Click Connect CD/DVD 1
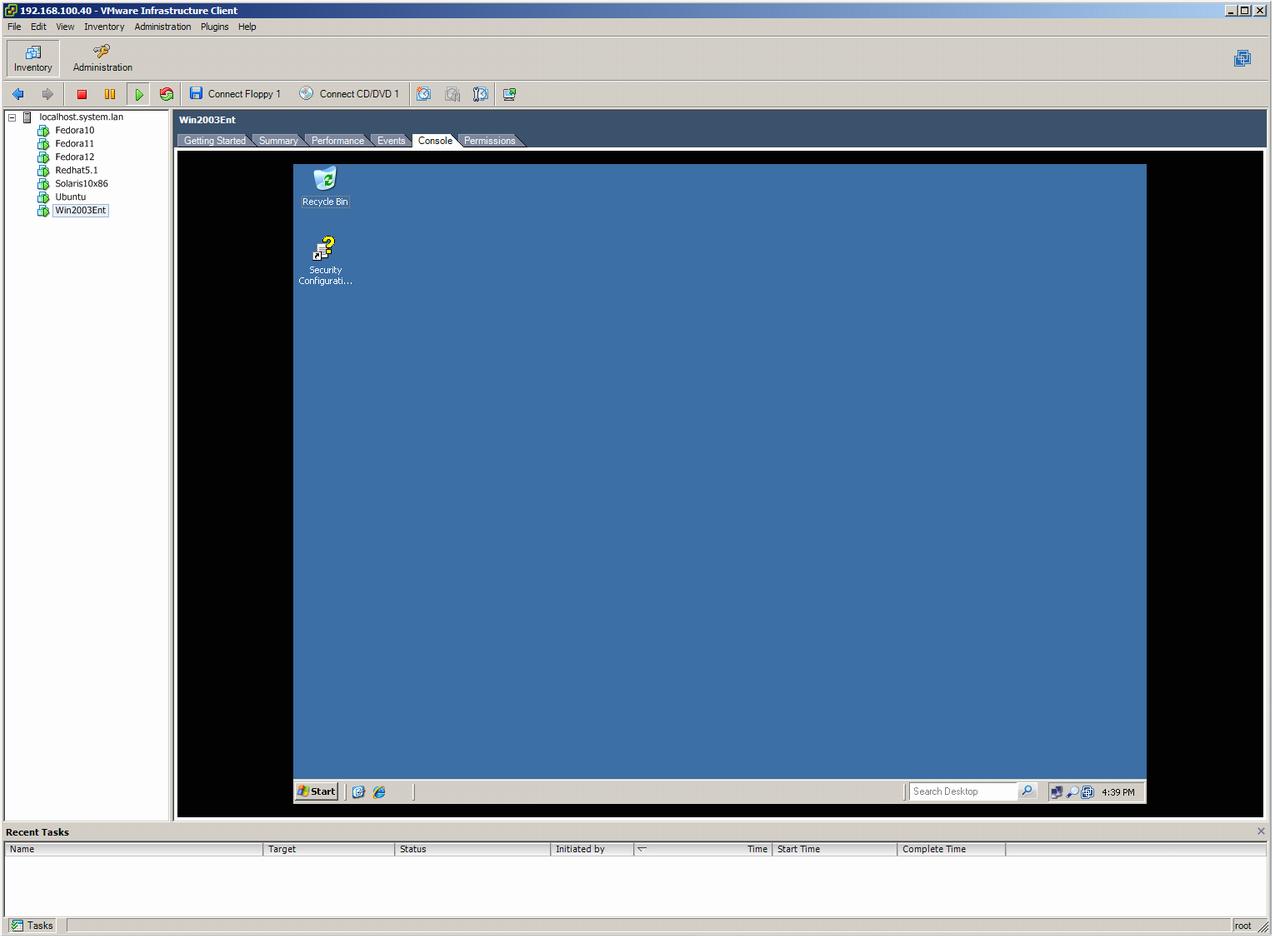This screenshot has width=1272, height=936. coord(349,94)
